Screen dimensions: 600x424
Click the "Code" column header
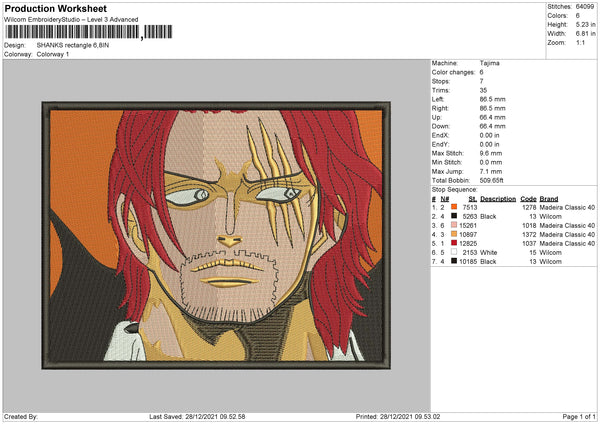(528, 199)
